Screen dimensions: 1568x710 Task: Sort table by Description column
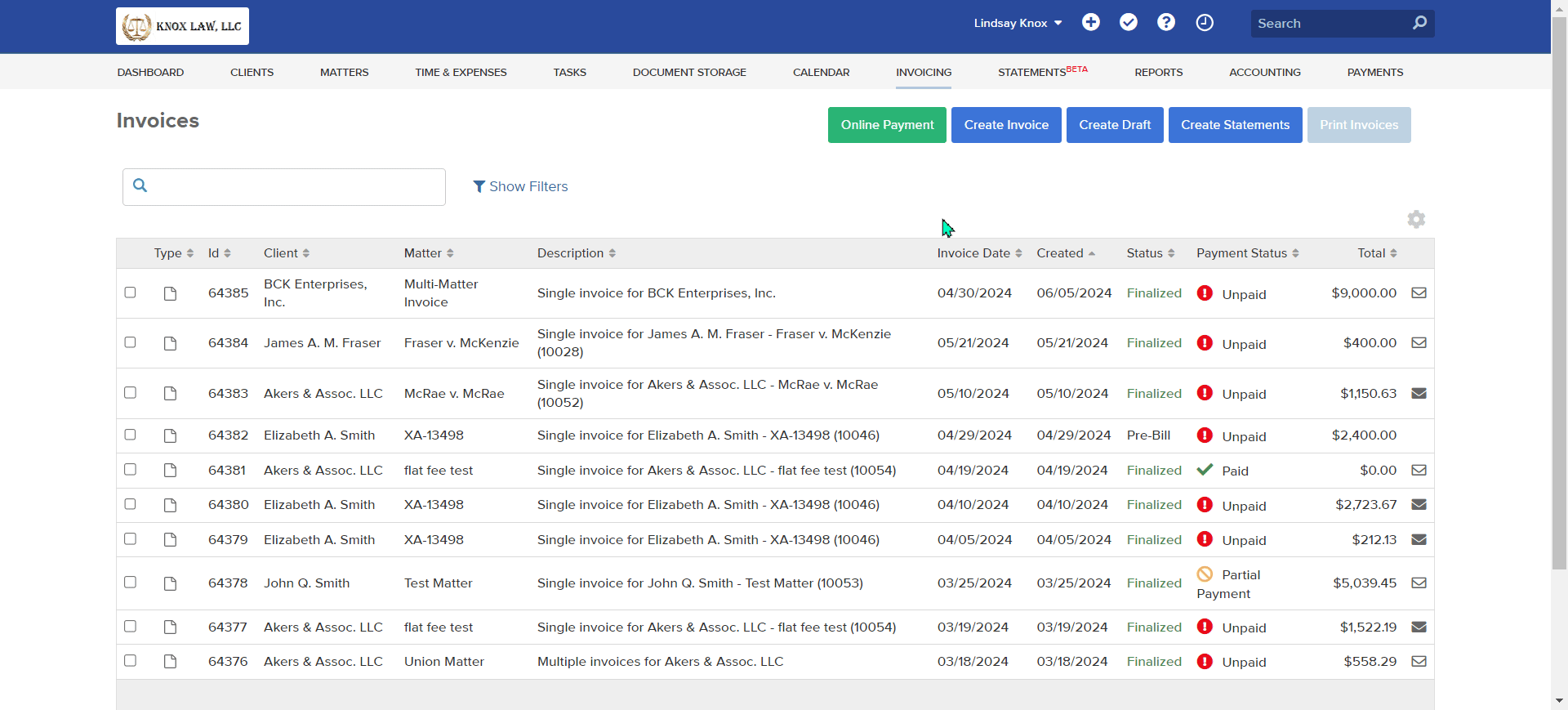577,253
